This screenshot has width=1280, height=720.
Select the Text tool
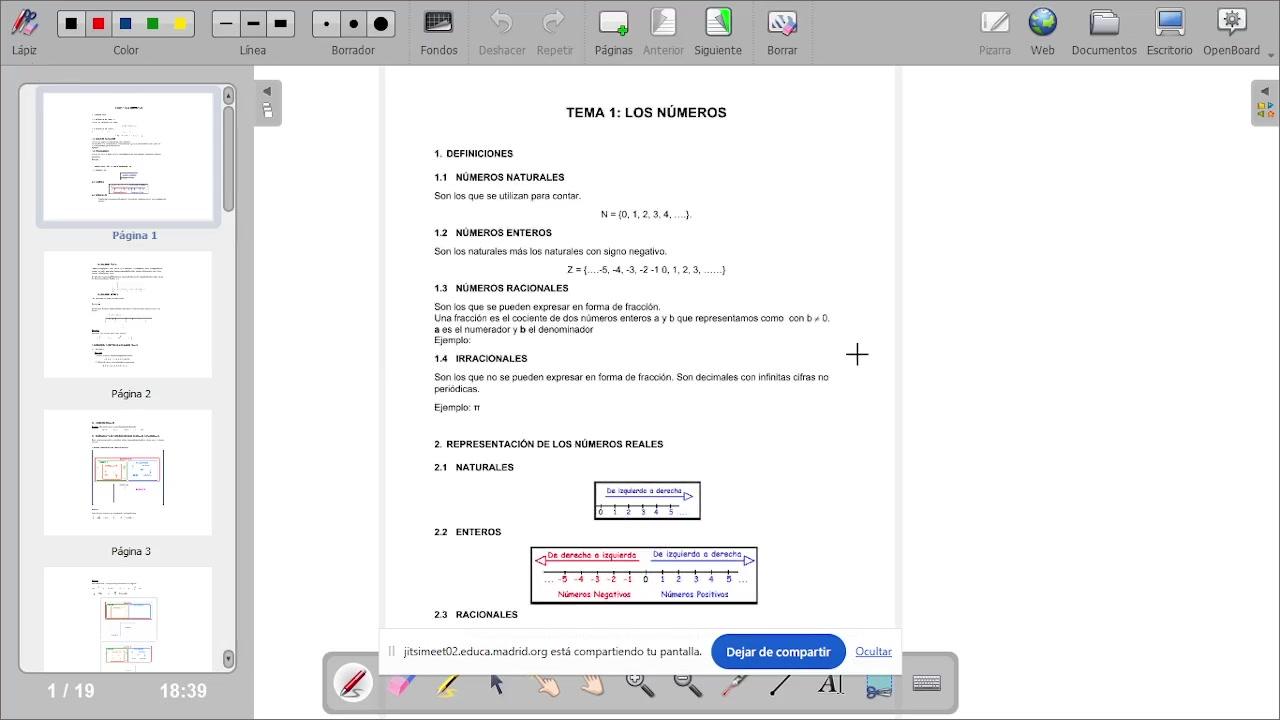click(831, 683)
